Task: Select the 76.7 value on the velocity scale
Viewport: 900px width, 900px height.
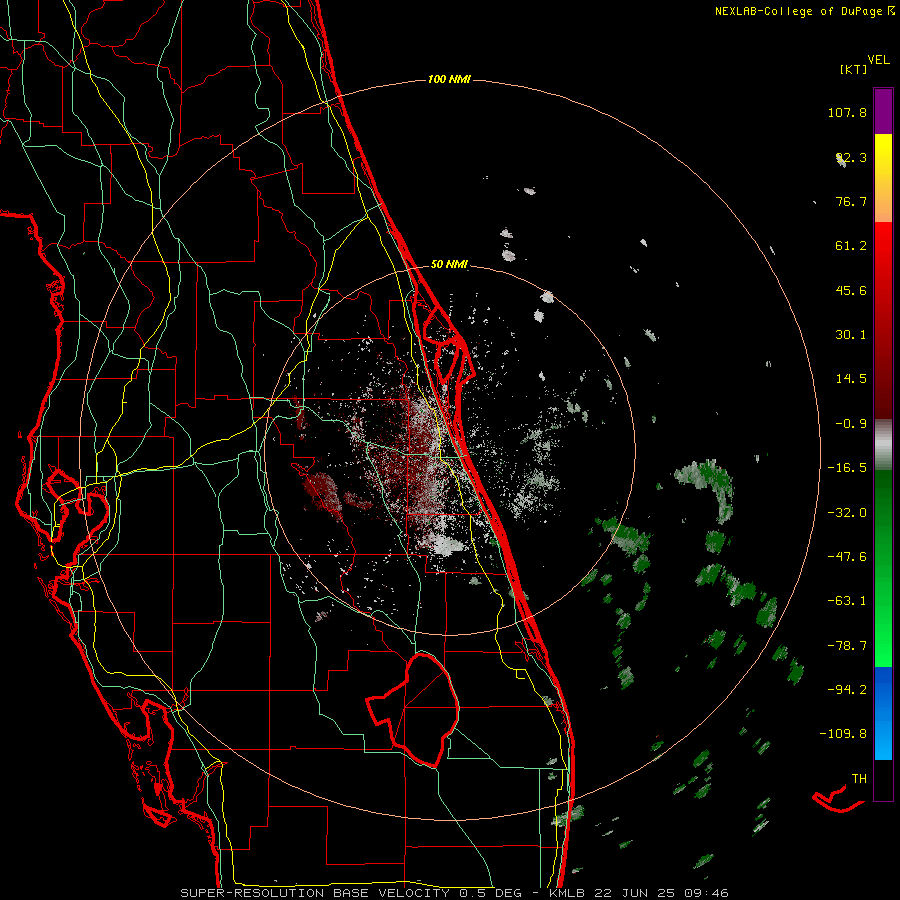Action: (x=851, y=201)
